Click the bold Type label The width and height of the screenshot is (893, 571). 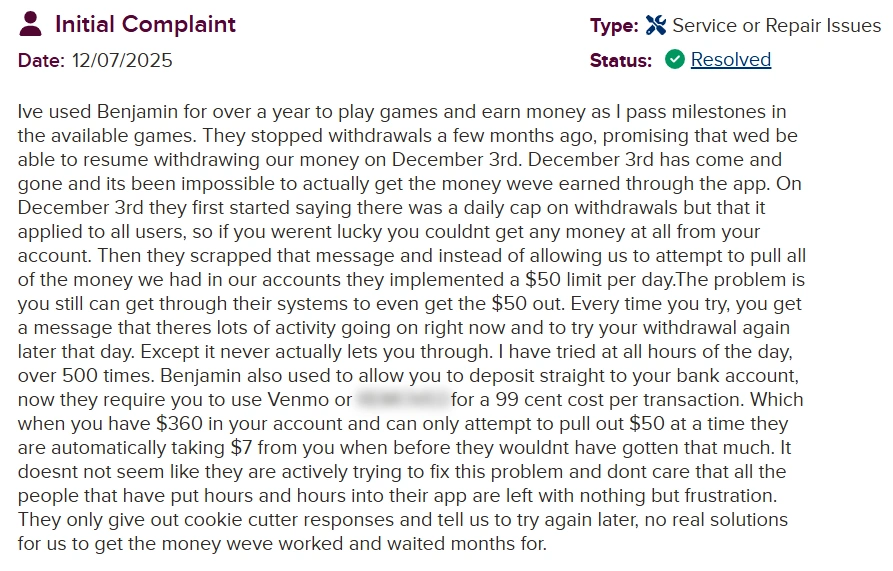(x=614, y=26)
